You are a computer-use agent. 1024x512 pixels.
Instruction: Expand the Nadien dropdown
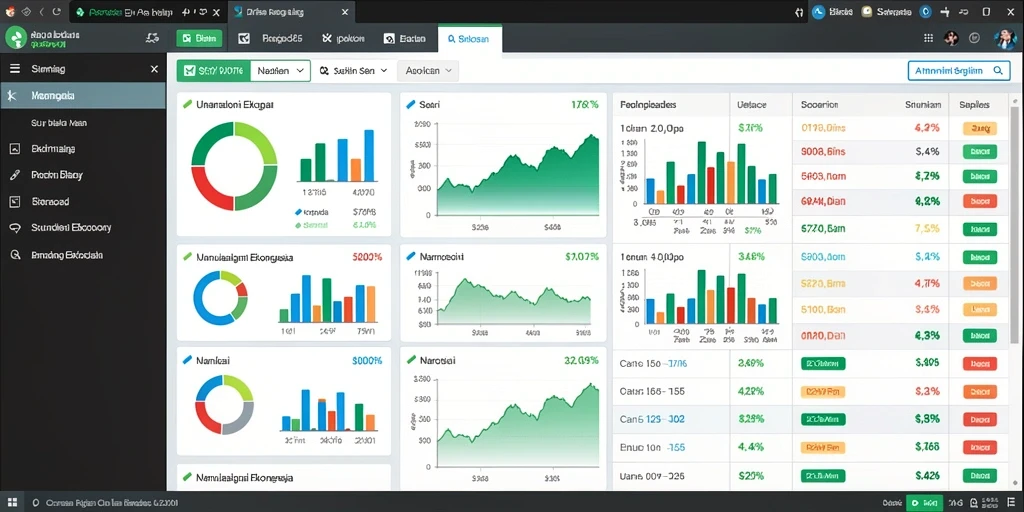pyautogui.click(x=280, y=71)
